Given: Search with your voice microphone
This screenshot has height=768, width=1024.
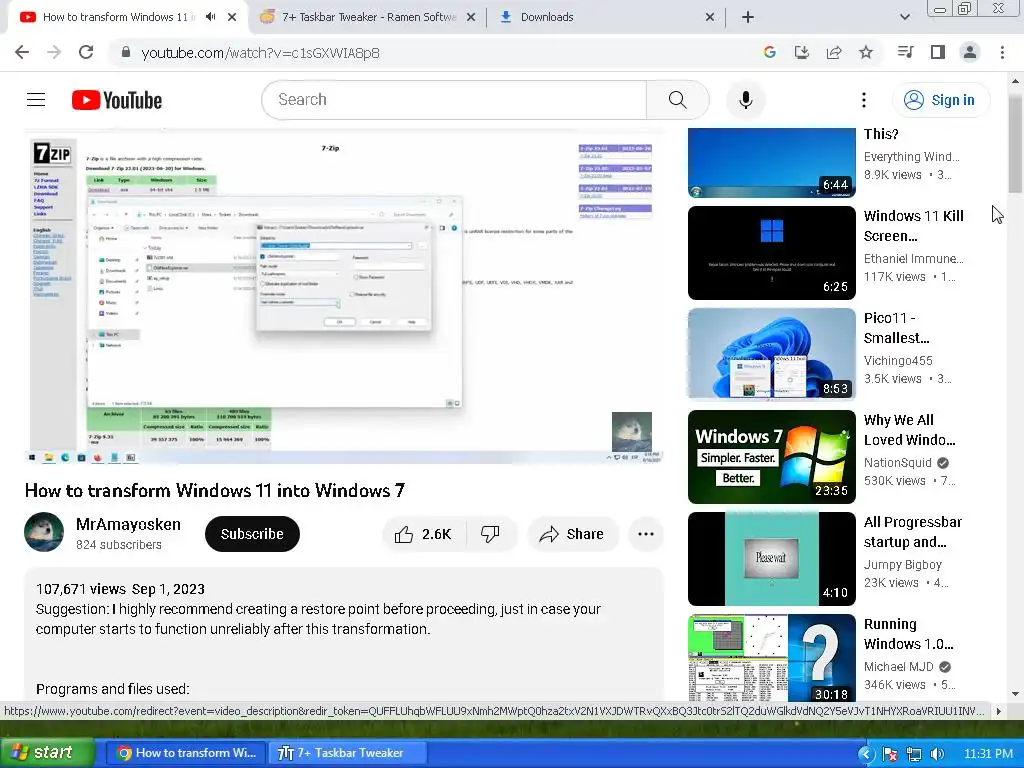Looking at the screenshot, I should click(746, 100).
